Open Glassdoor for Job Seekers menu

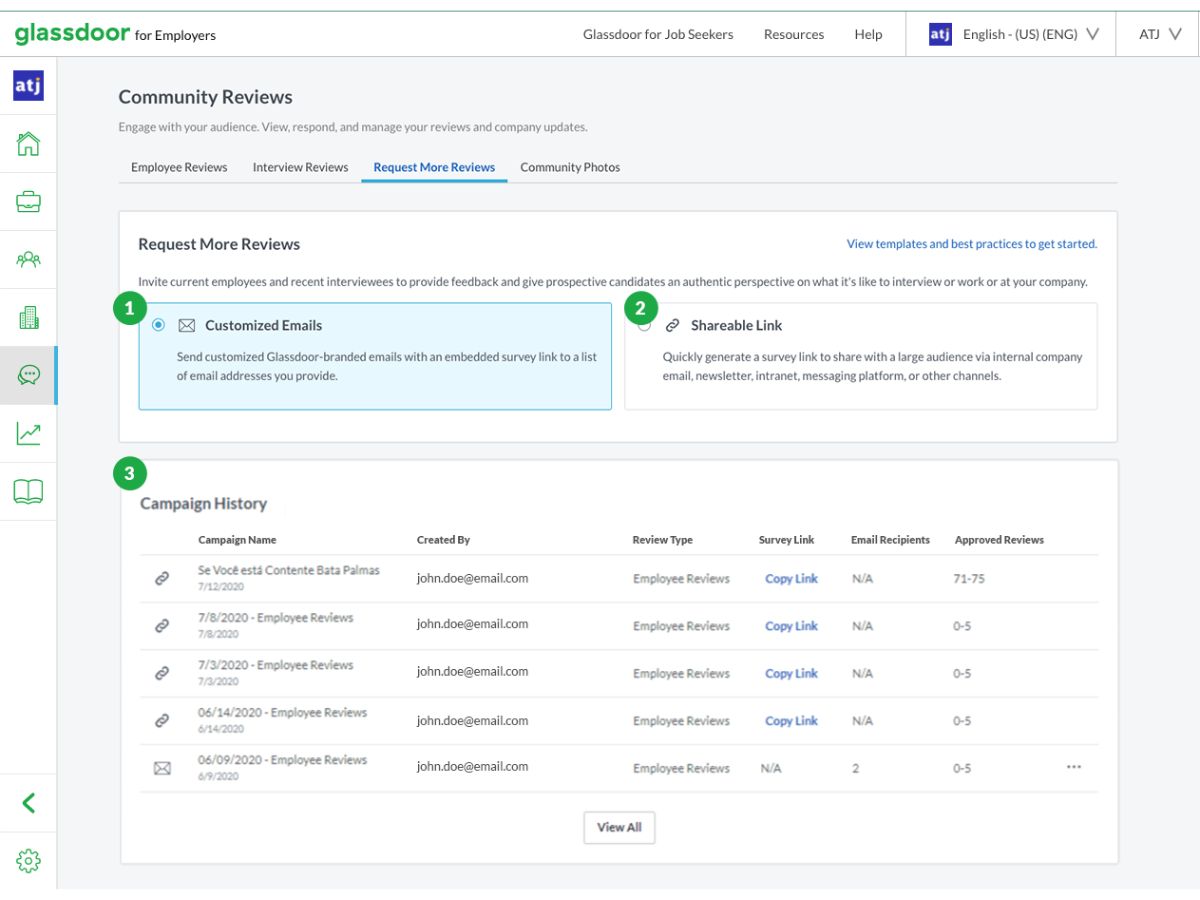(x=658, y=34)
